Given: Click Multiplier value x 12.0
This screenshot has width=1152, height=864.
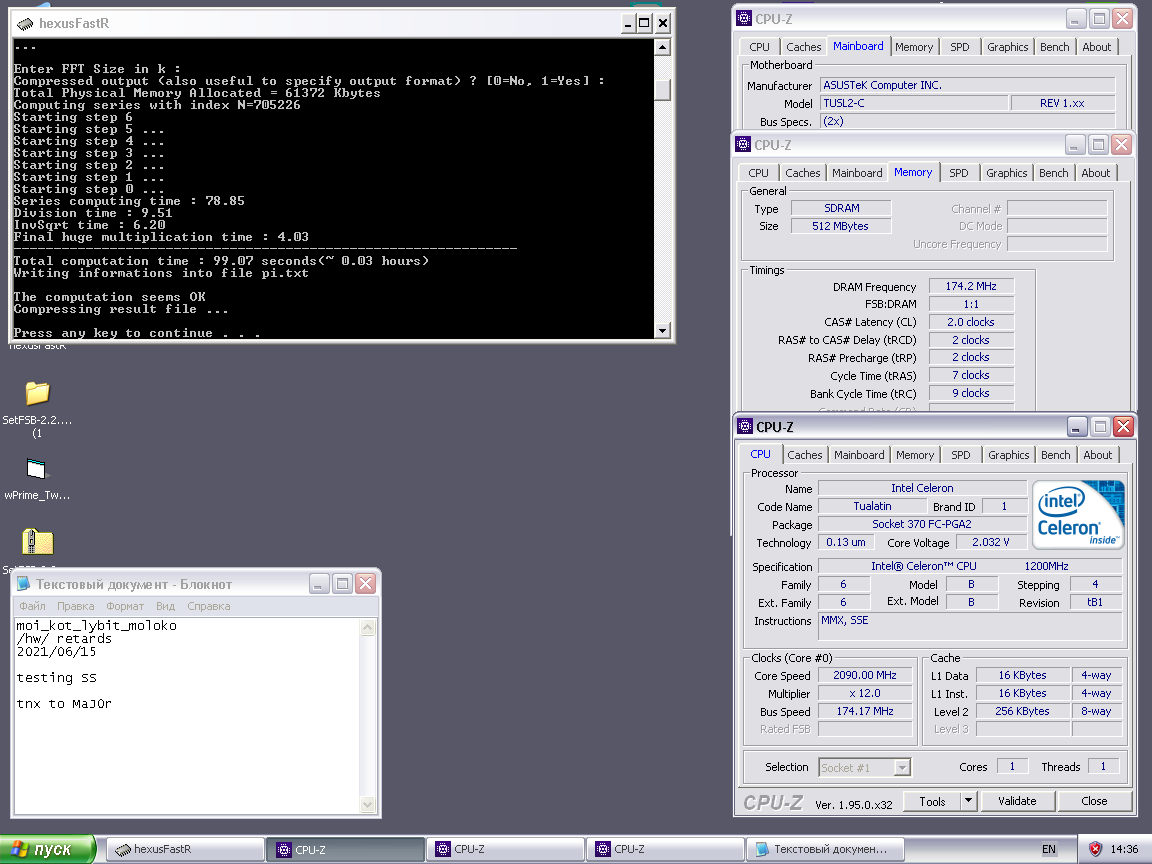Looking at the screenshot, I should [865, 694].
